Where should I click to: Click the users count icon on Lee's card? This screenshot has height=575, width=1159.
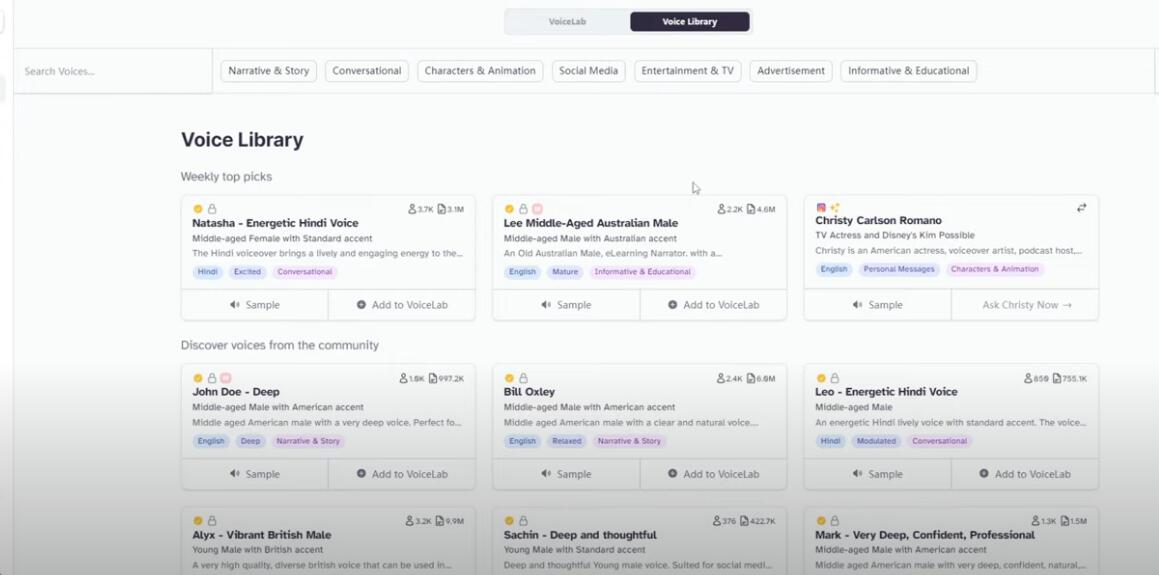click(x=721, y=209)
